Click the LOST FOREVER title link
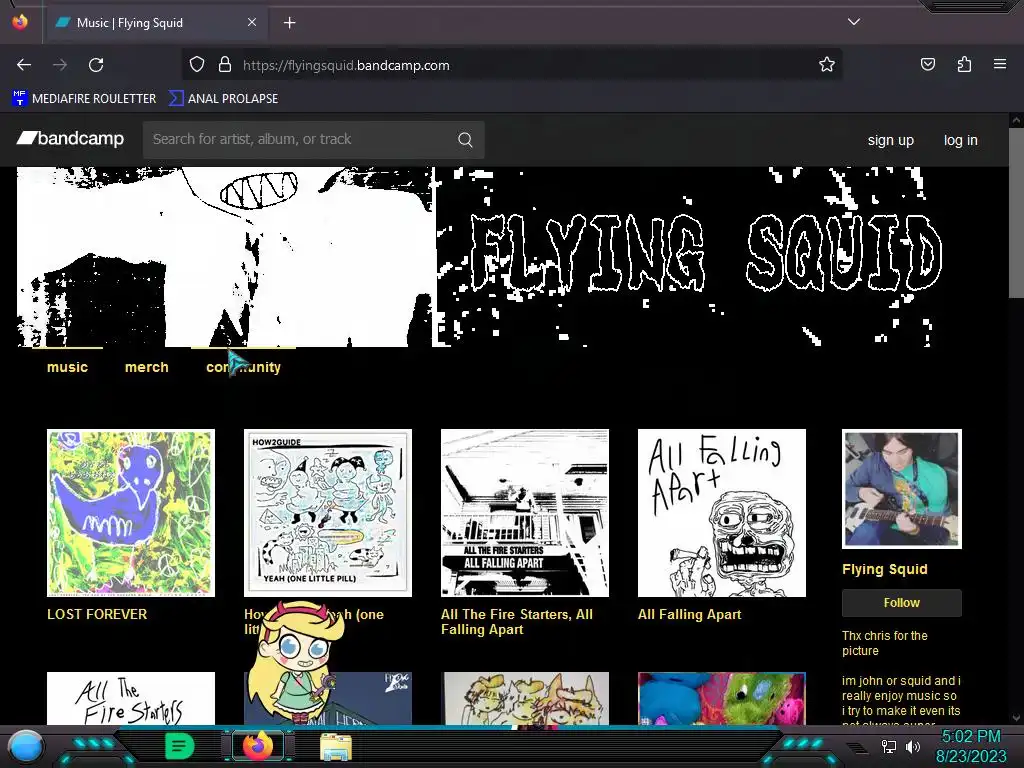Image resolution: width=1024 pixels, height=768 pixels. (97, 614)
